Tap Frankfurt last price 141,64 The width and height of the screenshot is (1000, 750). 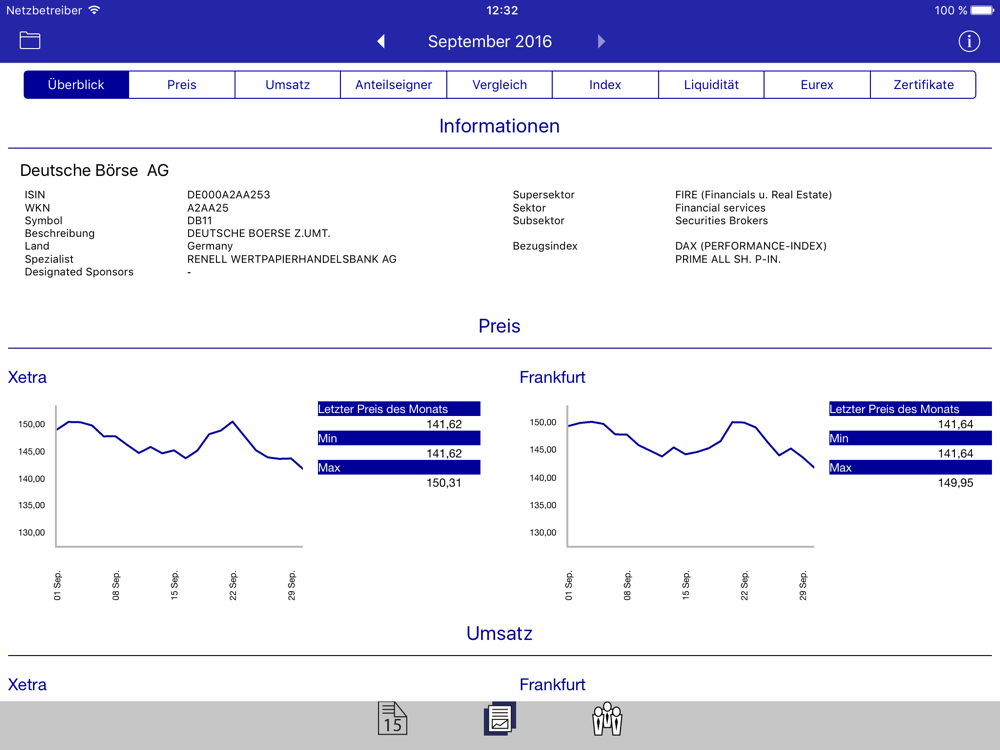(x=955, y=424)
